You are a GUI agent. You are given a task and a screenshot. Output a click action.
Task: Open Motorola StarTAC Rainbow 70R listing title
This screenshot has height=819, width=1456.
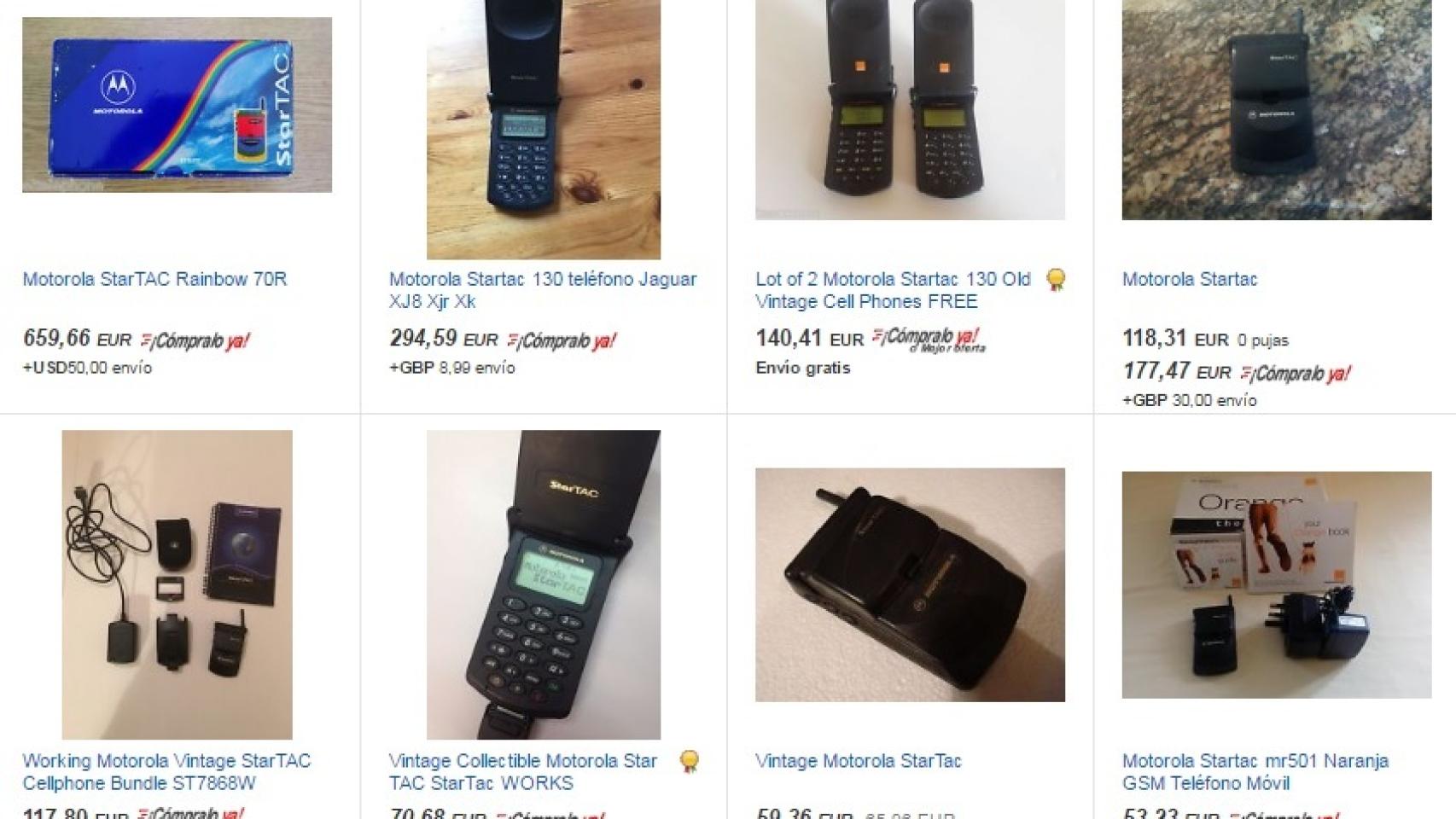point(154,279)
